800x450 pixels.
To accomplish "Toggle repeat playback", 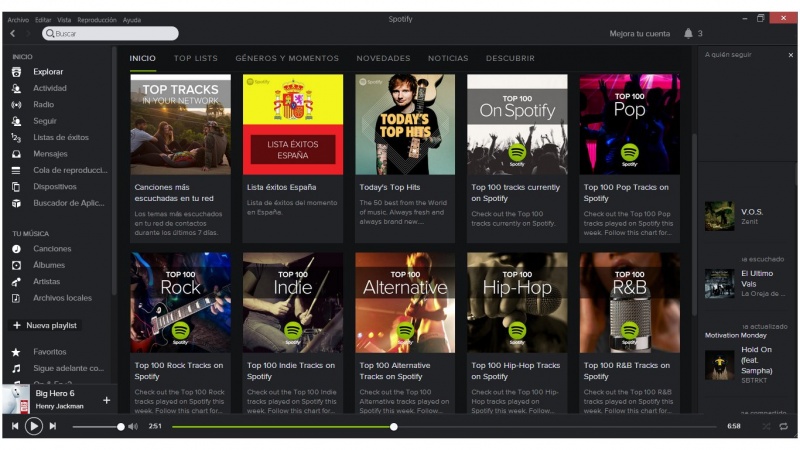I will [784, 426].
